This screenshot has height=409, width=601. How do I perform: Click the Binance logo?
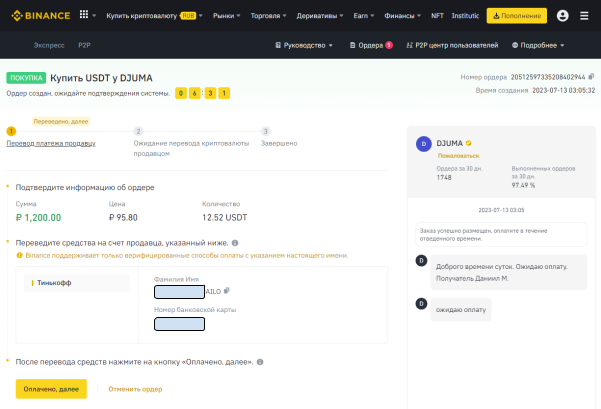coord(37,16)
